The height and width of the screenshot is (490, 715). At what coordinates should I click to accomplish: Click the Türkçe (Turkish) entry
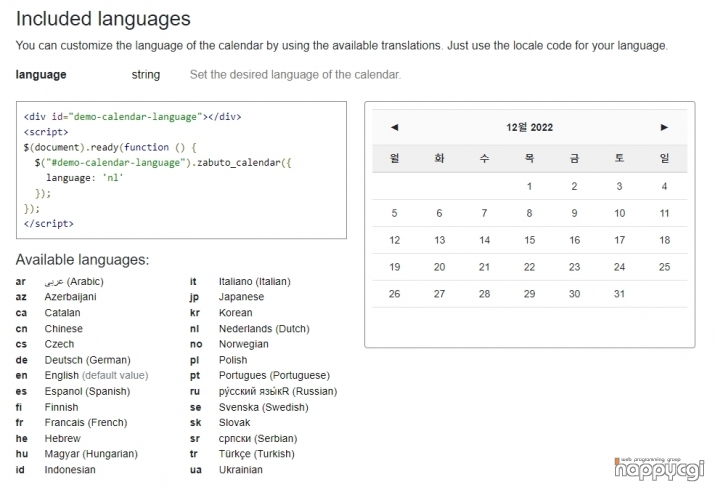point(257,454)
